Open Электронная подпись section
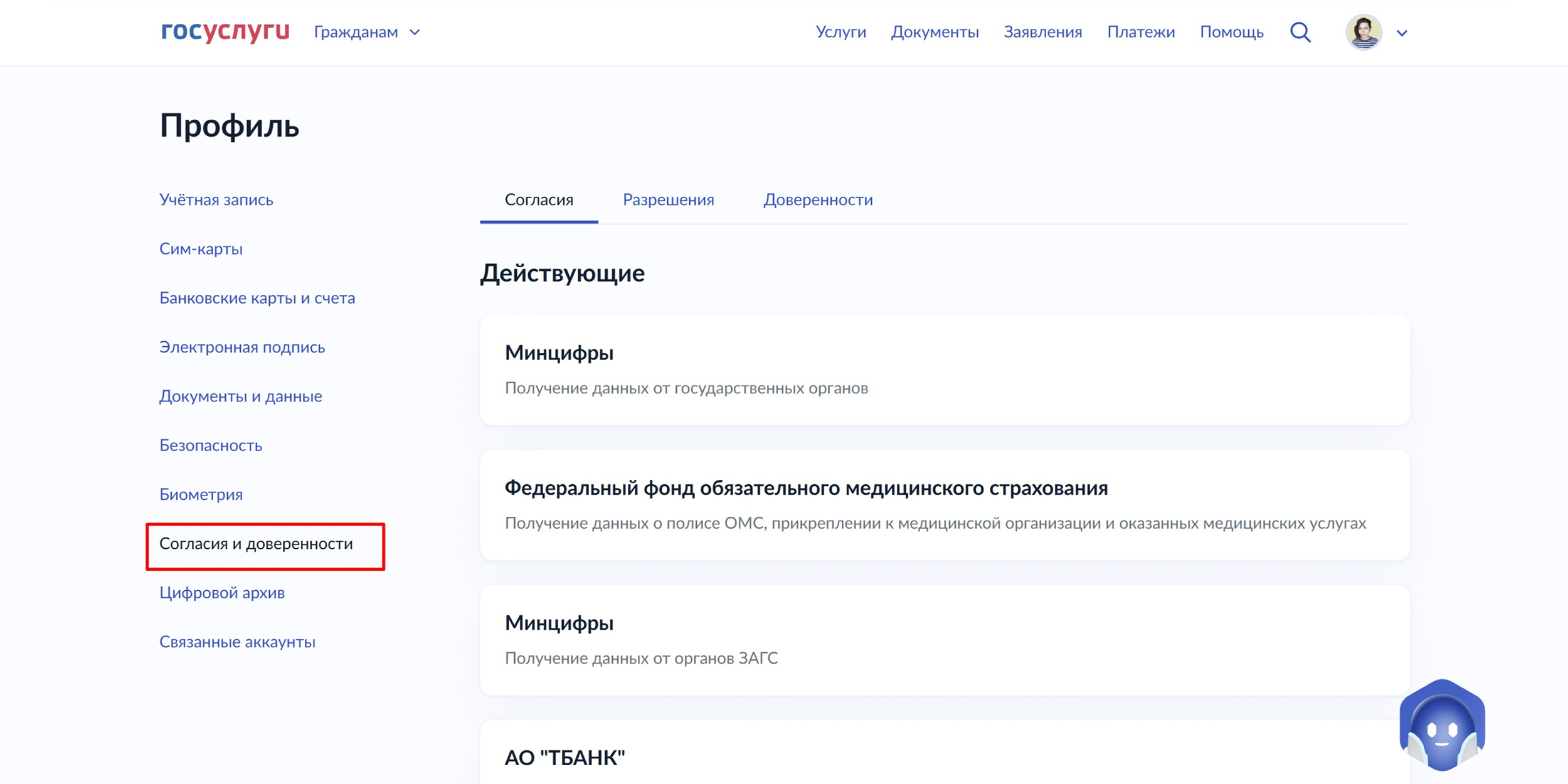Viewport: 1568px width, 784px height. tap(242, 347)
